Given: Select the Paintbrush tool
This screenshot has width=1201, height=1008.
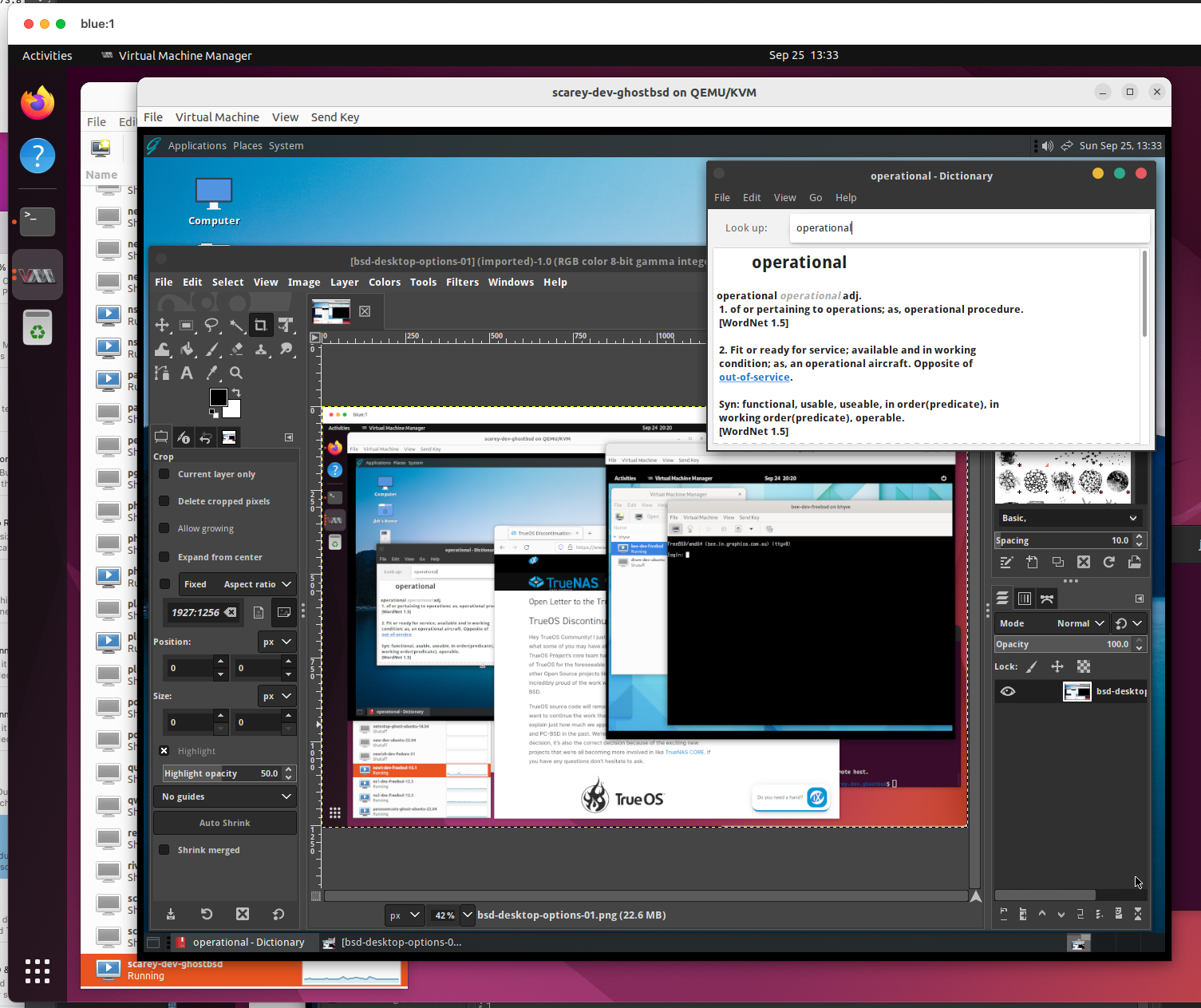Looking at the screenshot, I should coord(211,350).
